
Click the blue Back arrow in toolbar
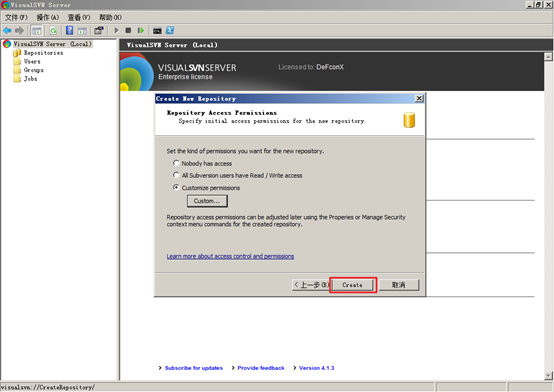(7, 31)
